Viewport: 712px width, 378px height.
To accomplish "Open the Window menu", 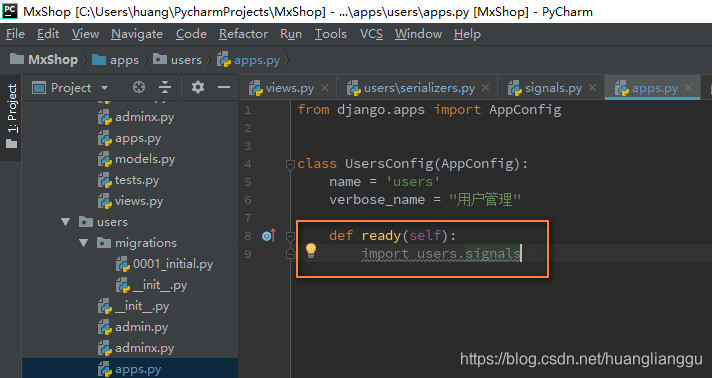I will pyautogui.click(x=418, y=34).
